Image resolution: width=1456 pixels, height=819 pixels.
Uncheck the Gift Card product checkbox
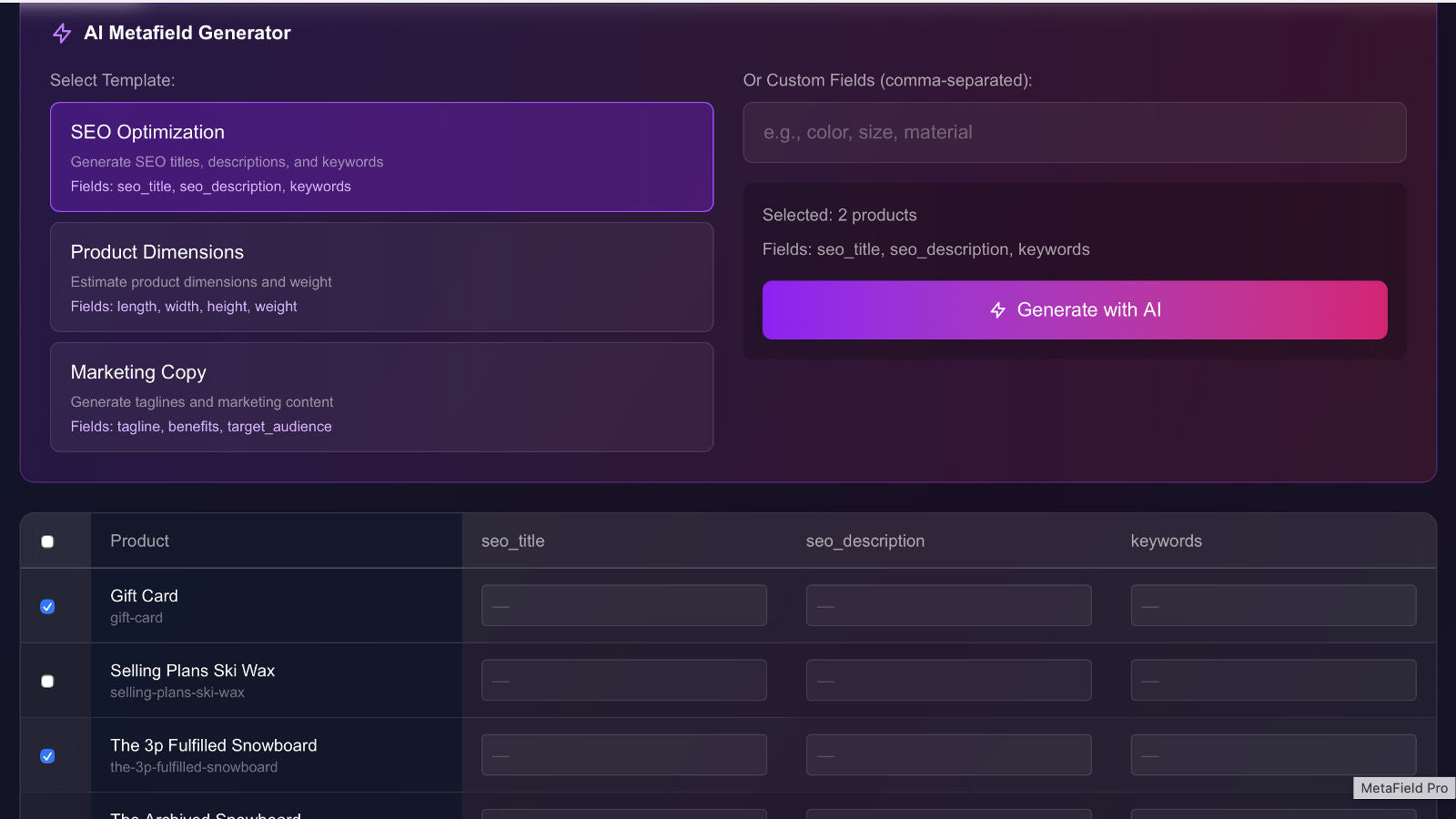coord(47,606)
